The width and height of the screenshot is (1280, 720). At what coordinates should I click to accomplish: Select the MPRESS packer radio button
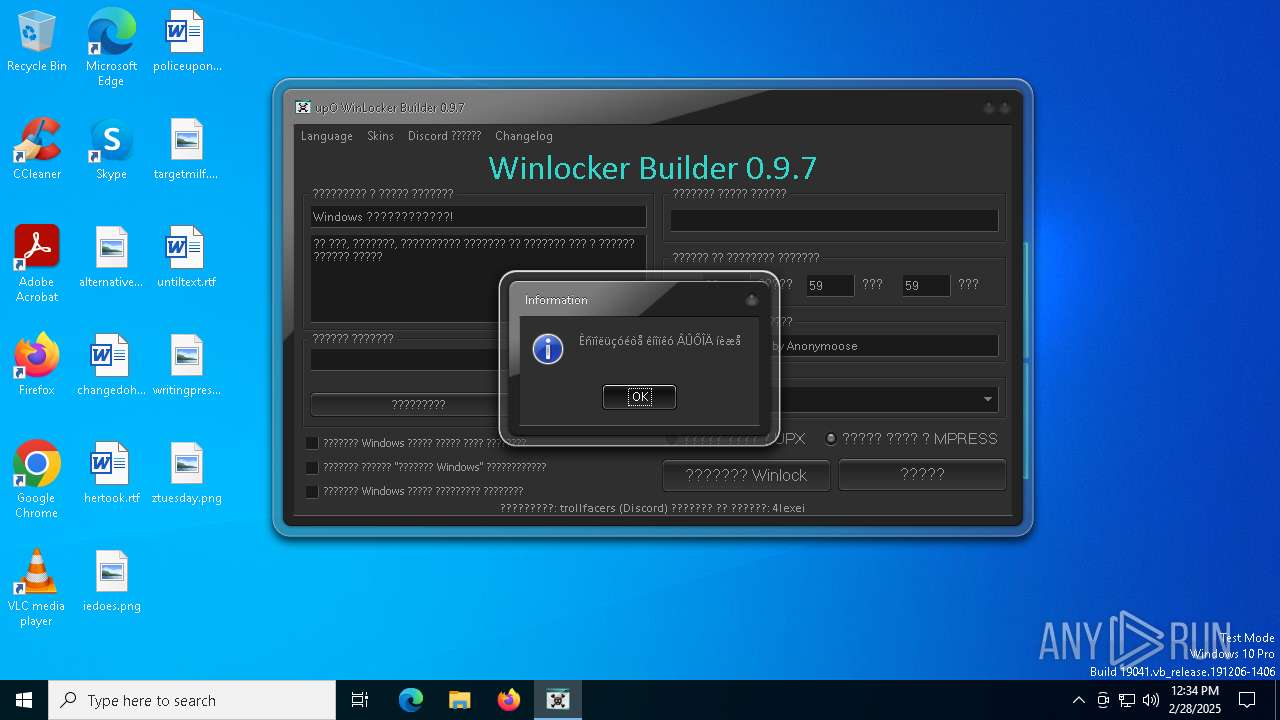pyautogui.click(x=830, y=439)
